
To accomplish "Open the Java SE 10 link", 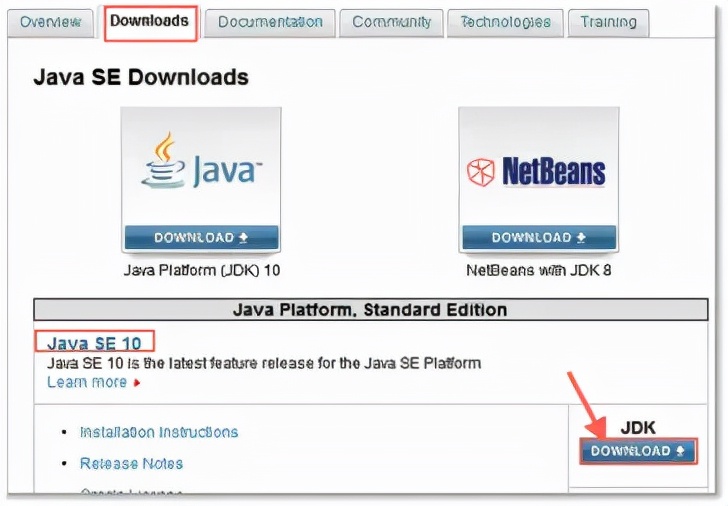I will tap(94, 343).
